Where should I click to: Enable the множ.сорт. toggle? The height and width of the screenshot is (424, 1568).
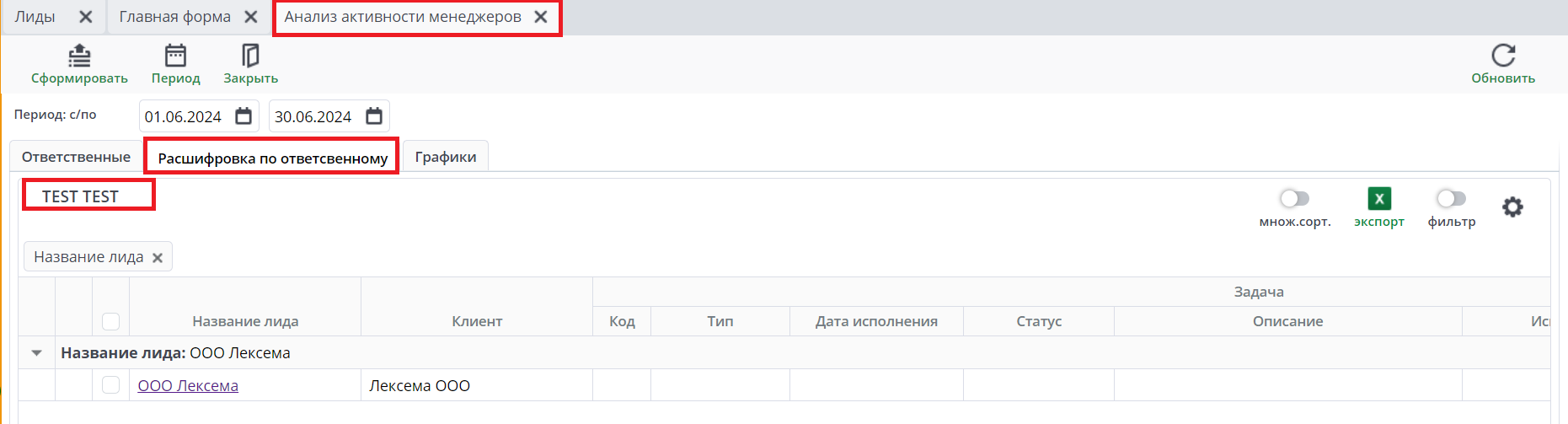1294,199
